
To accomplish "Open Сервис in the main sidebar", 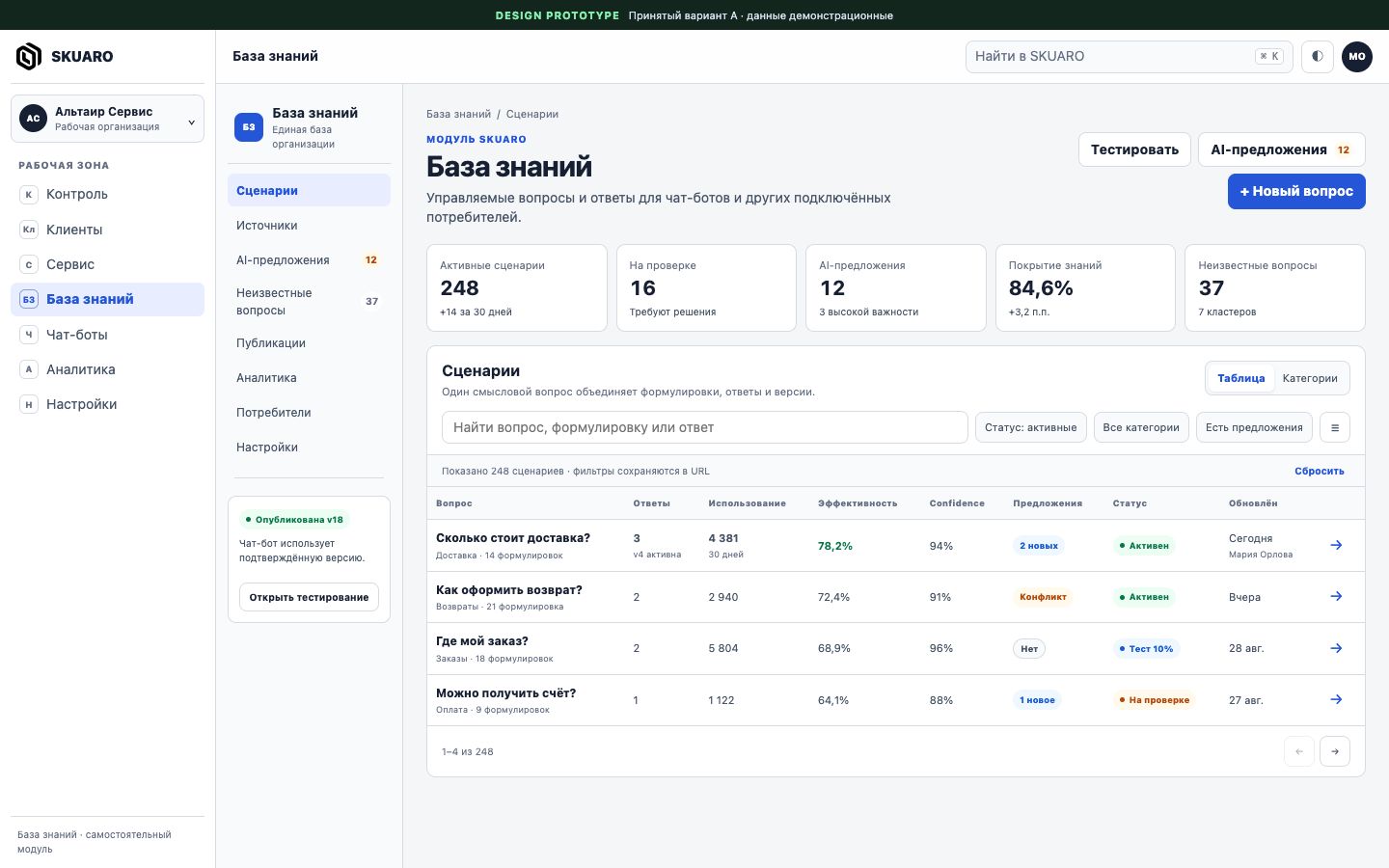I will click(107, 264).
